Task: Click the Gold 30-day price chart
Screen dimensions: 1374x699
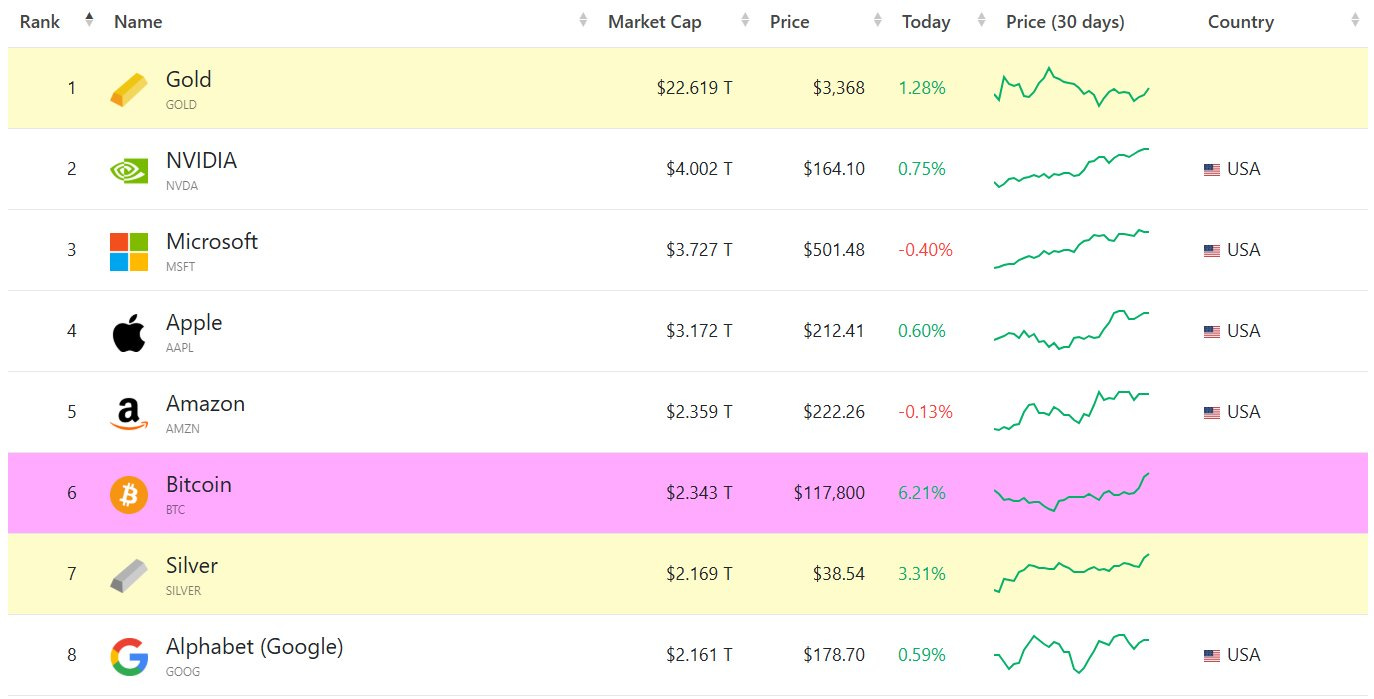Action: (1071, 88)
